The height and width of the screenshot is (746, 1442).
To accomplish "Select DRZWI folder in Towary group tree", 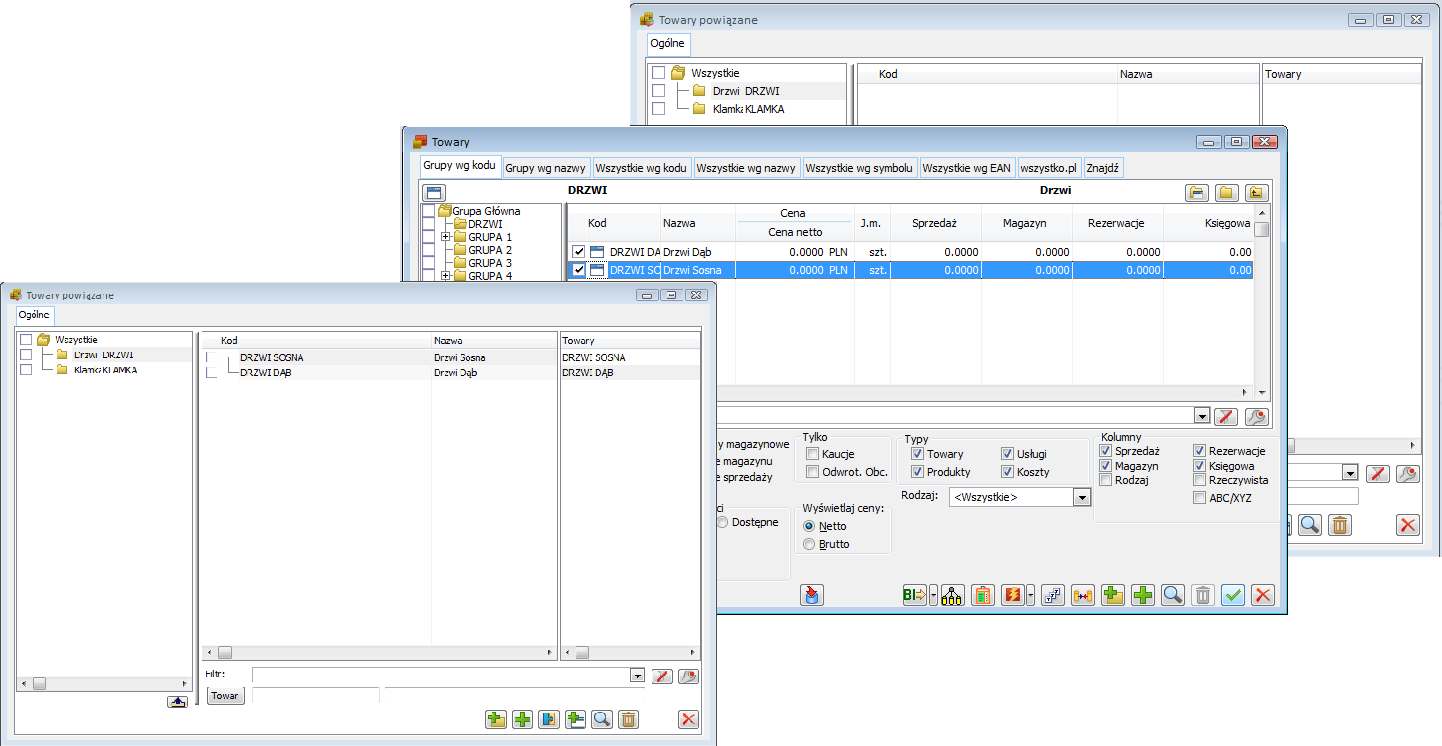I will point(485,224).
